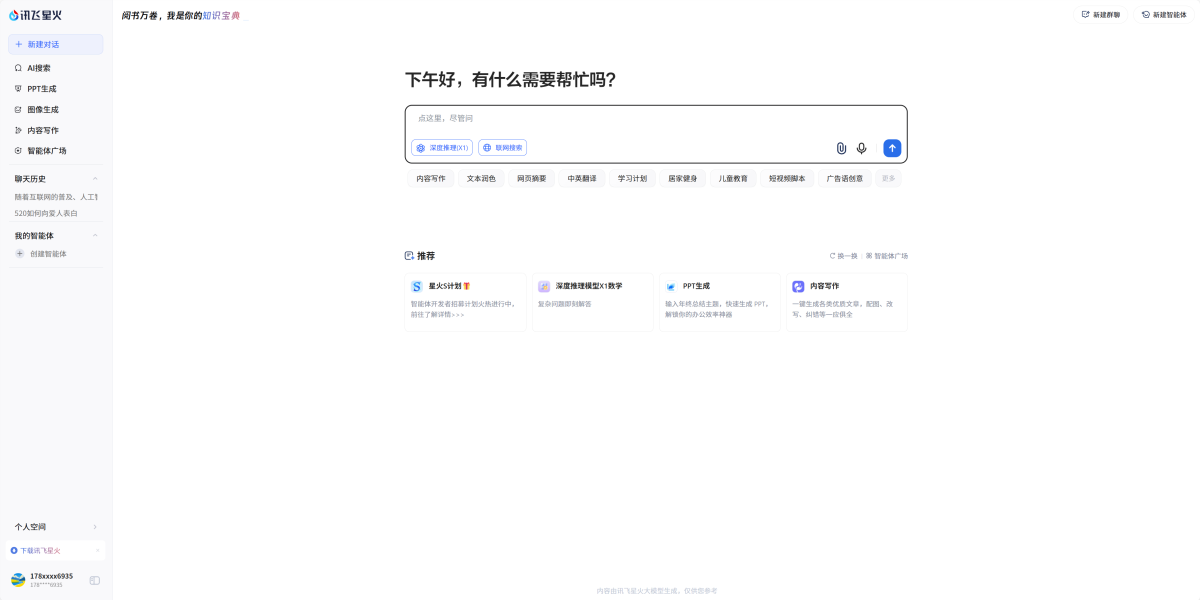Image resolution: width=1200 pixels, height=600 pixels.
Task: Select the 儿童教育 prompt chip
Action: coord(733,179)
